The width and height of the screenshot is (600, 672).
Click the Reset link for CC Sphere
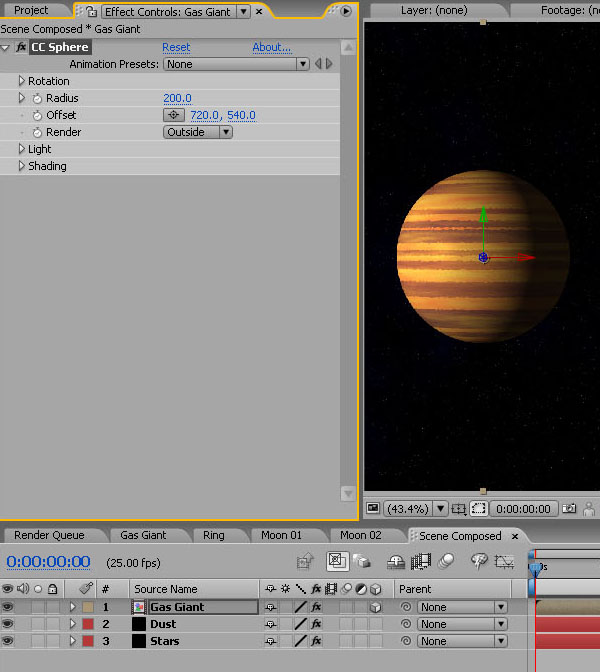pyautogui.click(x=176, y=47)
